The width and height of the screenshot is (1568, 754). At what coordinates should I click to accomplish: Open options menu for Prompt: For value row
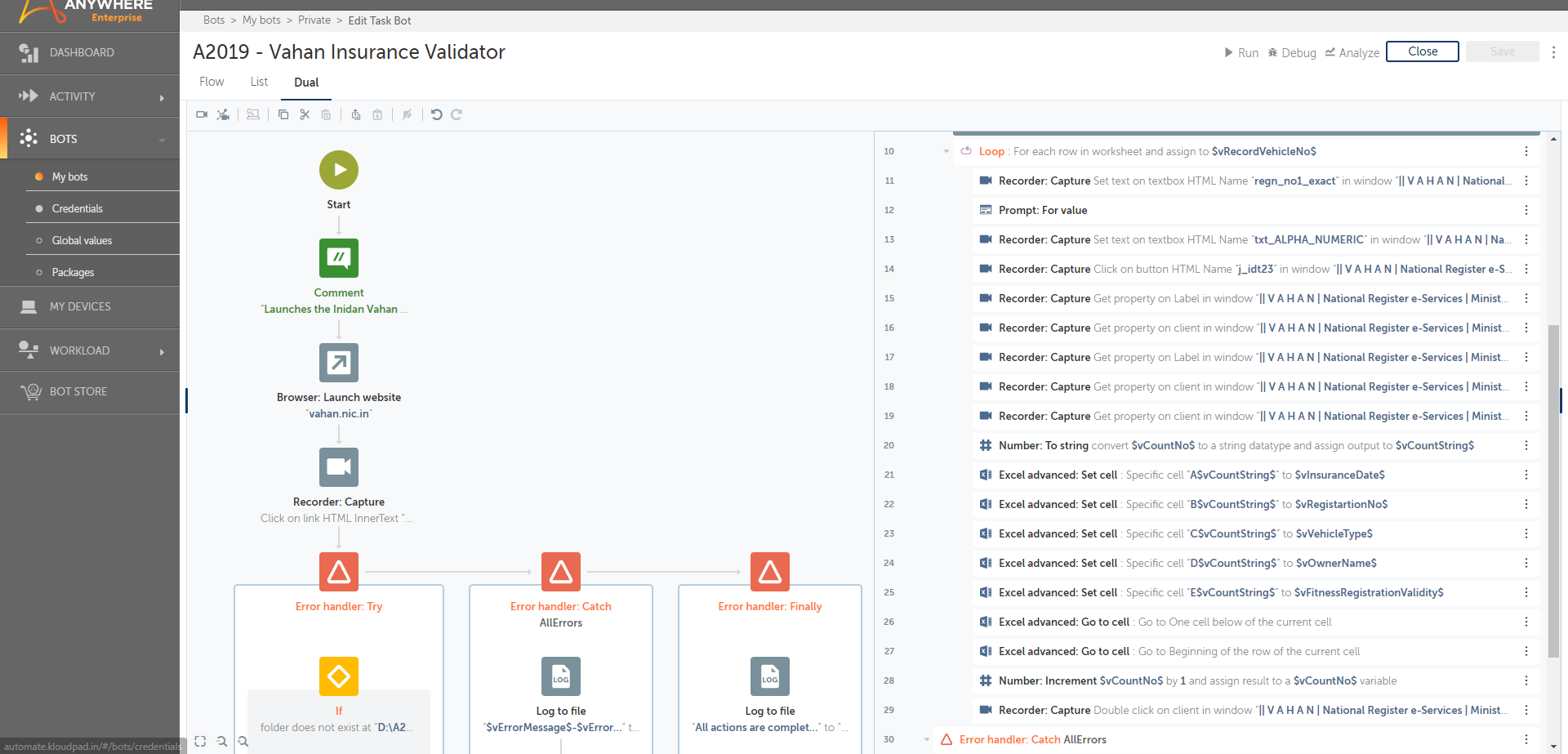point(1526,210)
